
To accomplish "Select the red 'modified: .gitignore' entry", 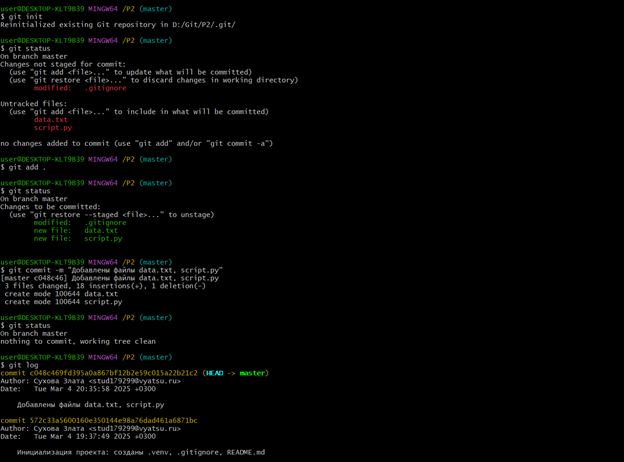I will [x=80, y=88].
